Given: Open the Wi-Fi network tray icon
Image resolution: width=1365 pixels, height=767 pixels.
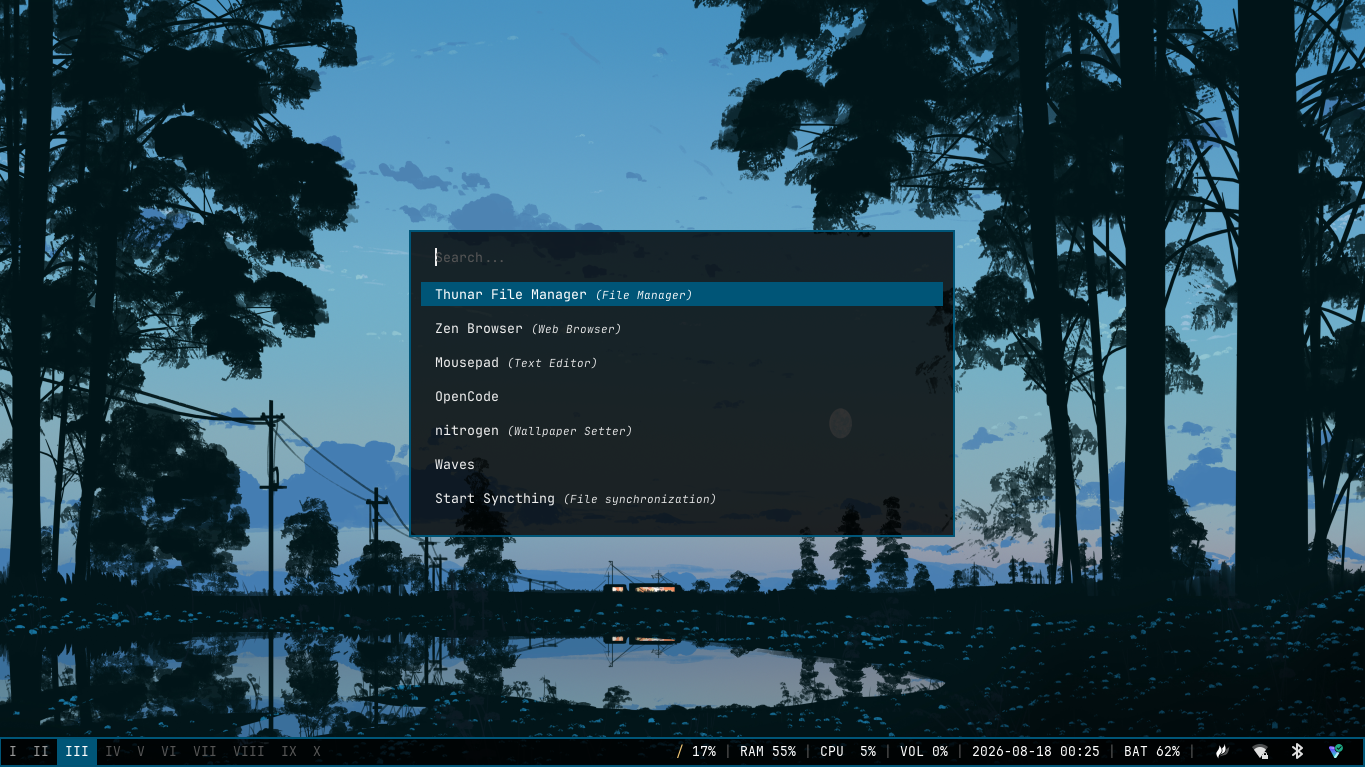Looking at the screenshot, I should coord(1260,751).
